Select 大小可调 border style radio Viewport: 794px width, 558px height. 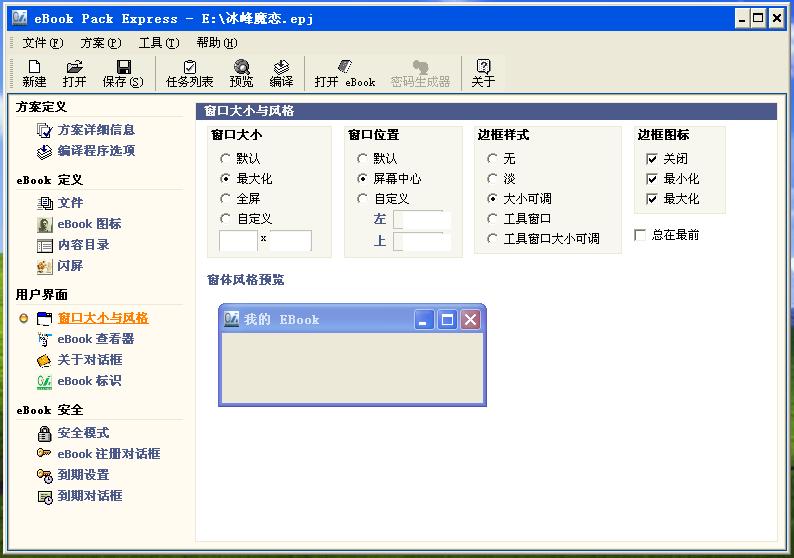pyautogui.click(x=492, y=198)
